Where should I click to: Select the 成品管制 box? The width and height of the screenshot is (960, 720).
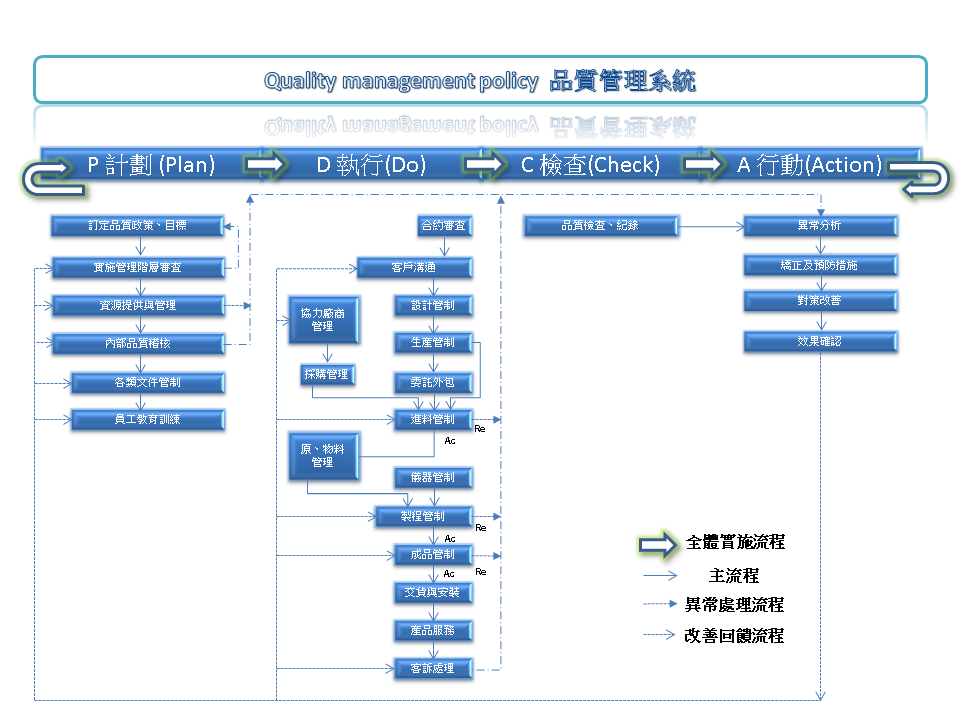tap(433, 555)
